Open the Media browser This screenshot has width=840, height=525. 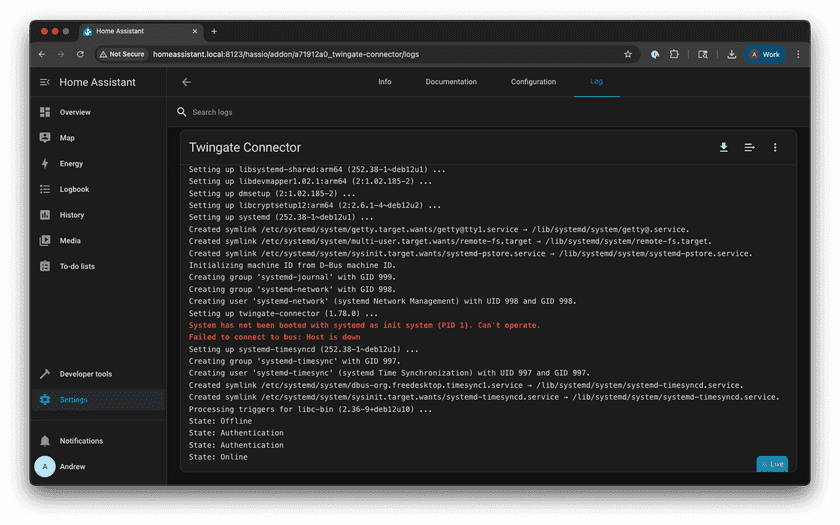pos(70,240)
